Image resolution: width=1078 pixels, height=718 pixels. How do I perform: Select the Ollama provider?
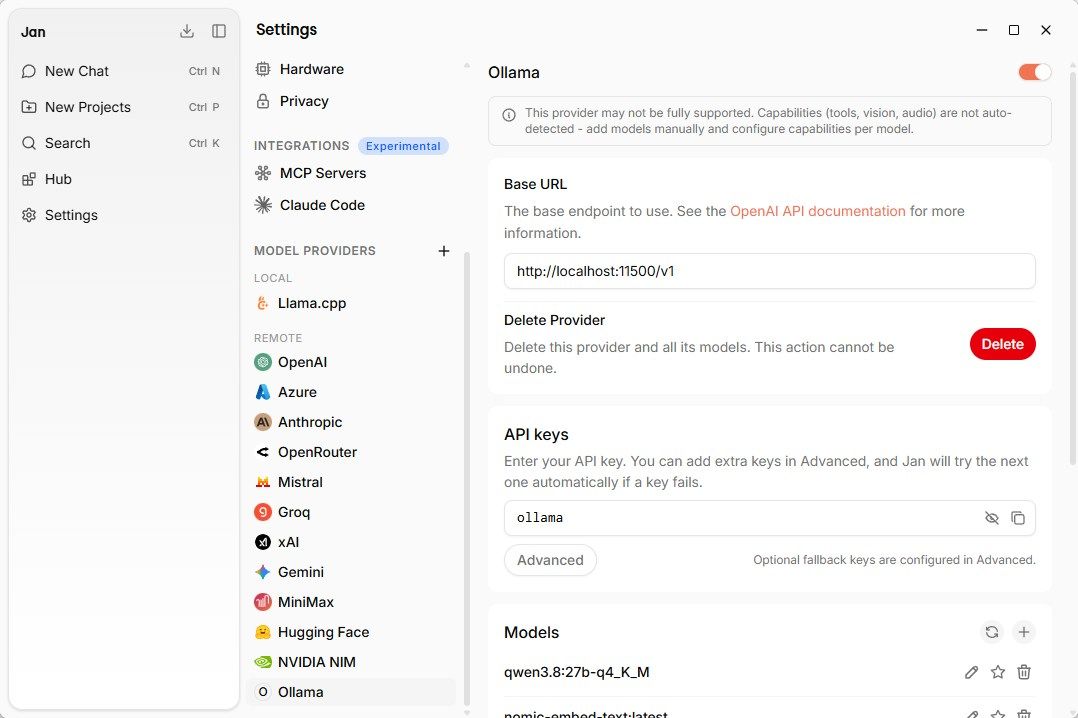click(351, 693)
